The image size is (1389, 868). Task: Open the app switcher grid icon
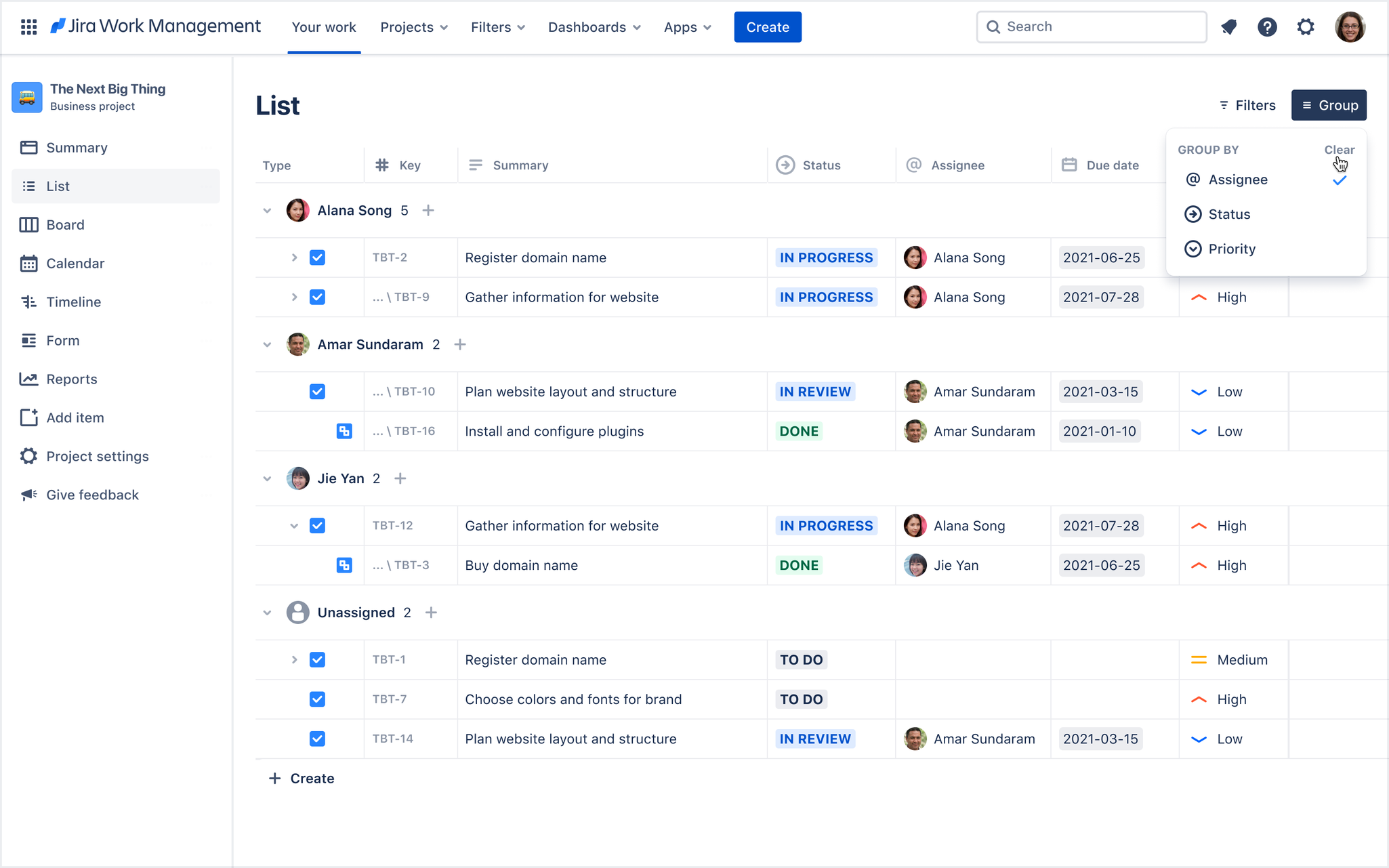click(x=28, y=27)
